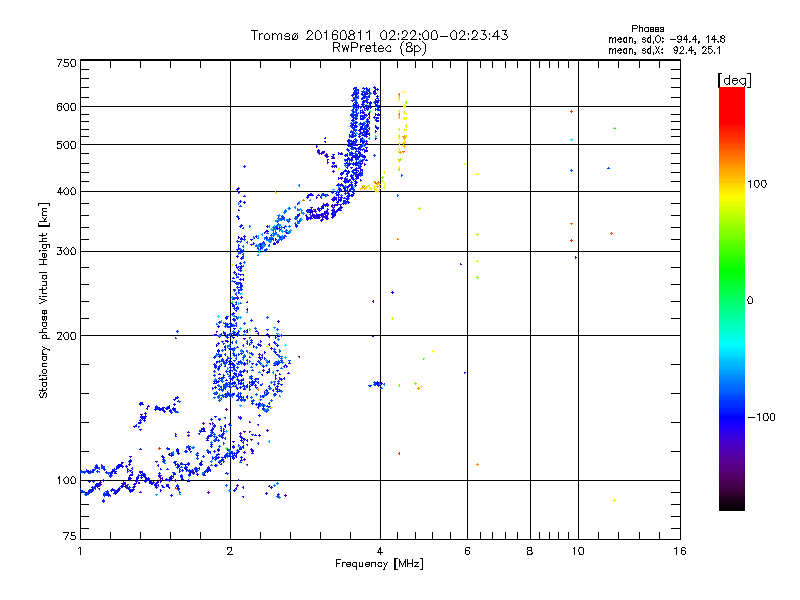Select the "mean, sd,X: 92.4, 25.1" line
The width and height of the screenshot is (800, 600).
(664, 50)
